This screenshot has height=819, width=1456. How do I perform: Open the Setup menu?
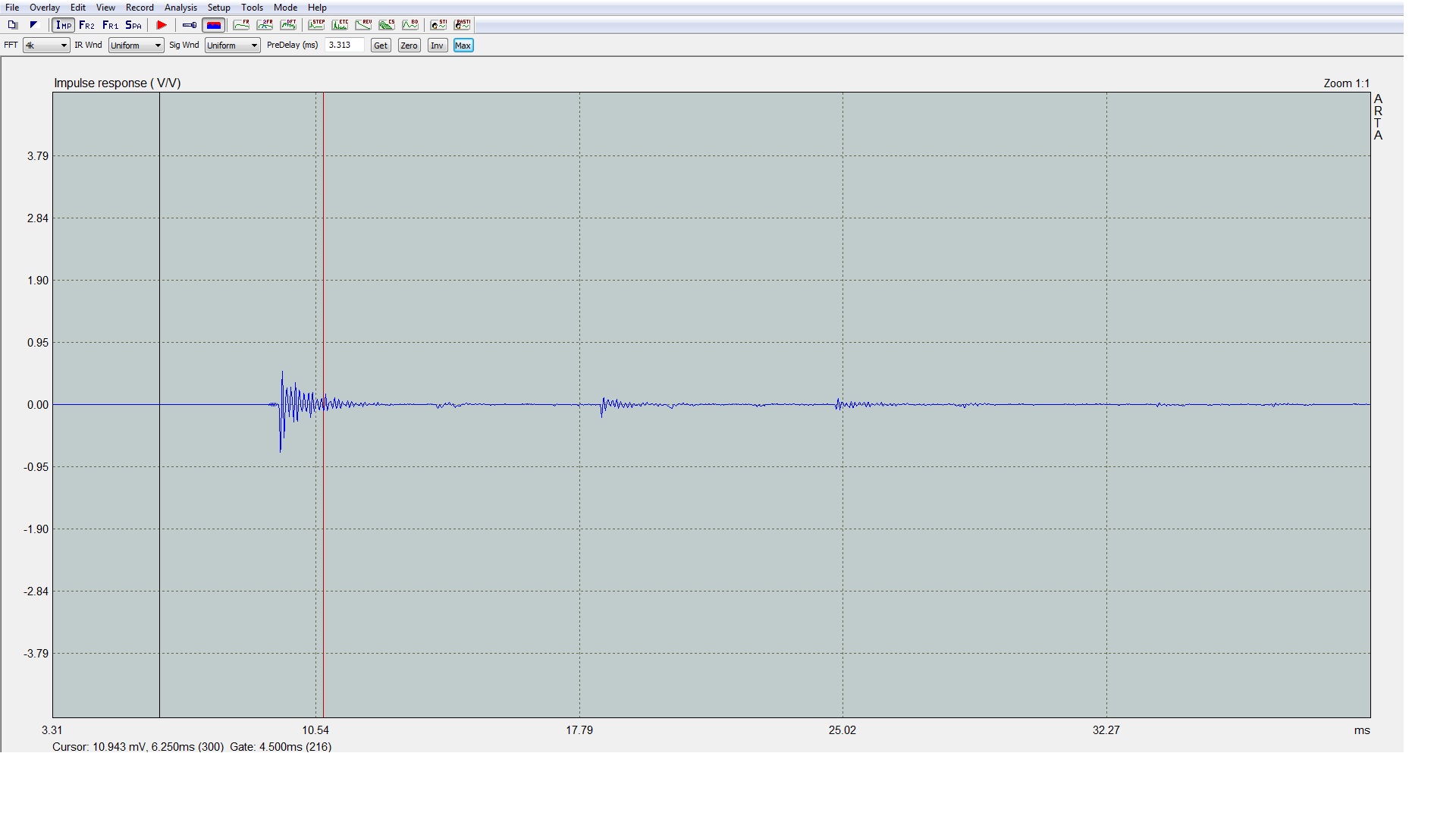(x=219, y=8)
